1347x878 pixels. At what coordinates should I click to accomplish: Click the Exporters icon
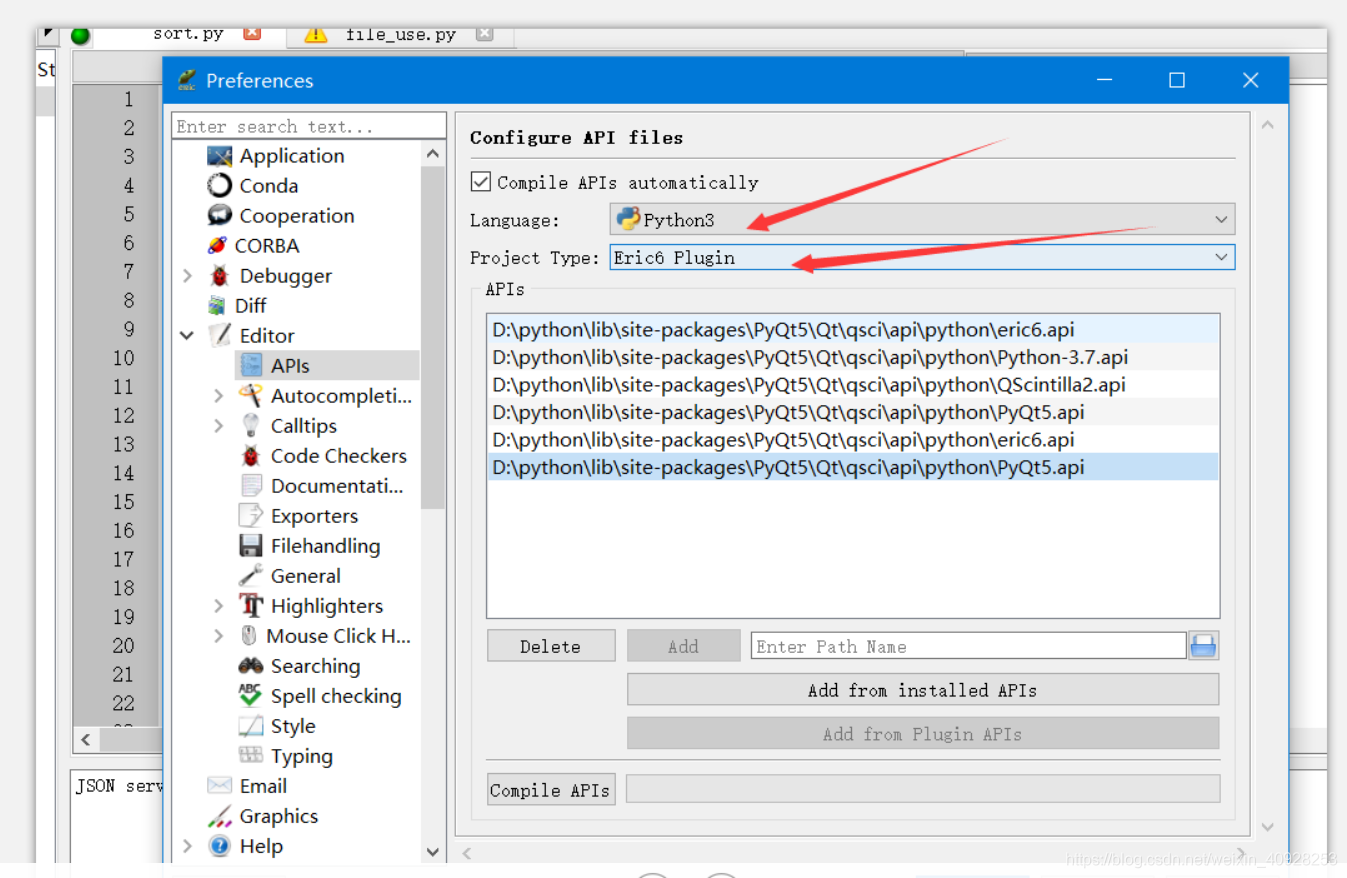[251, 516]
